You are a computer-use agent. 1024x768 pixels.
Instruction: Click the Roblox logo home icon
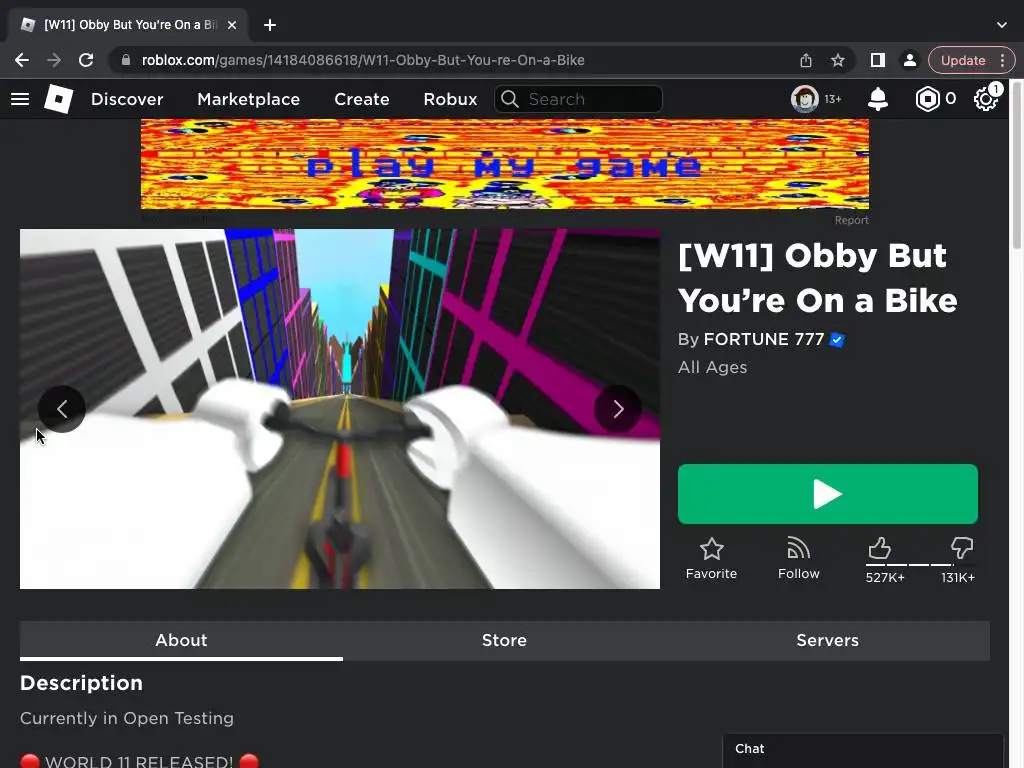58,99
